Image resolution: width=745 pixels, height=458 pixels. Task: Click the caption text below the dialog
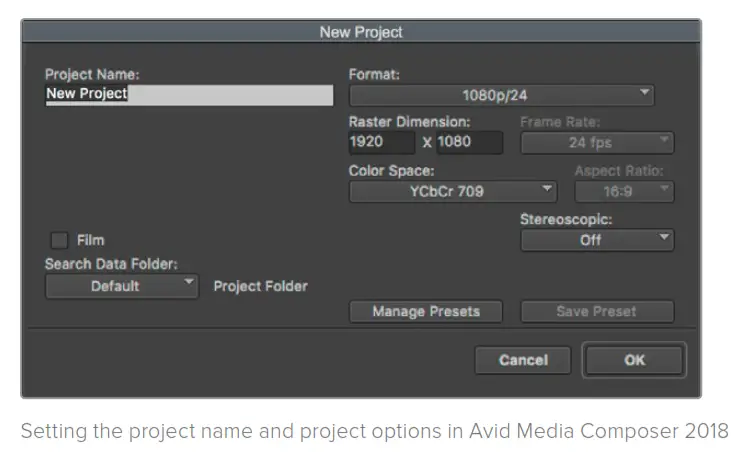click(375, 431)
